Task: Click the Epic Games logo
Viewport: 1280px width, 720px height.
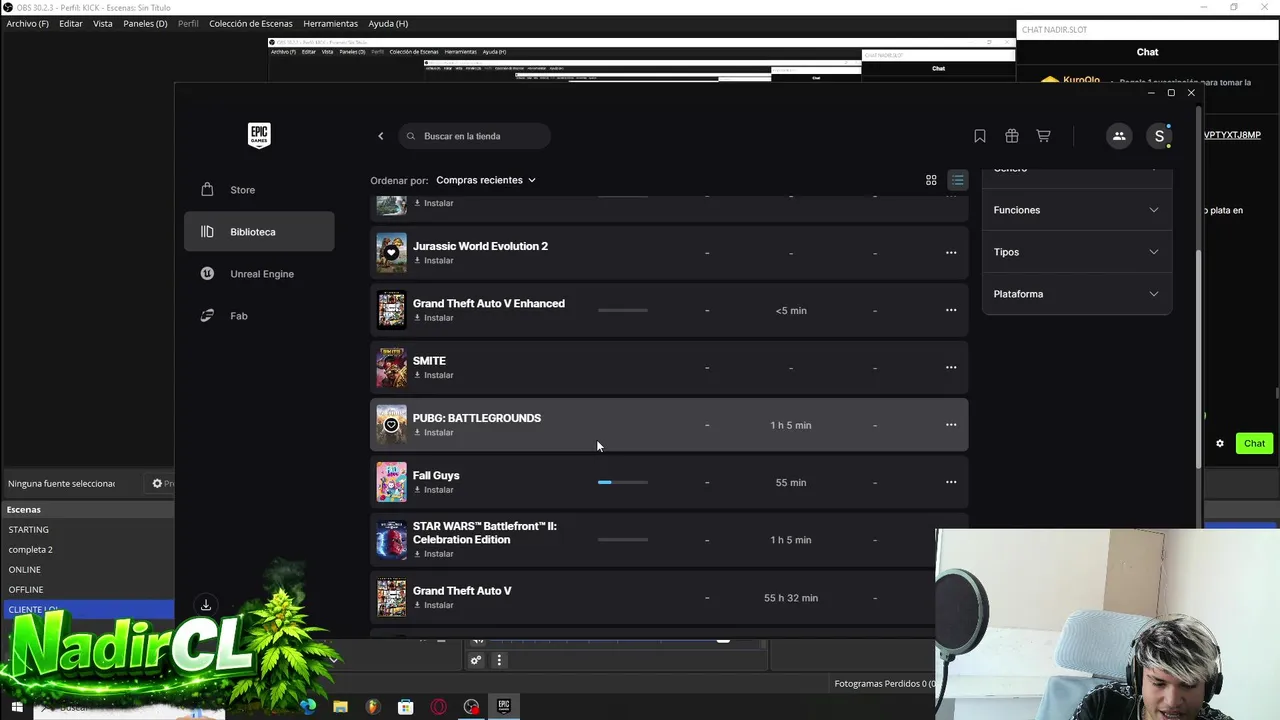Action: [x=259, y=135]
